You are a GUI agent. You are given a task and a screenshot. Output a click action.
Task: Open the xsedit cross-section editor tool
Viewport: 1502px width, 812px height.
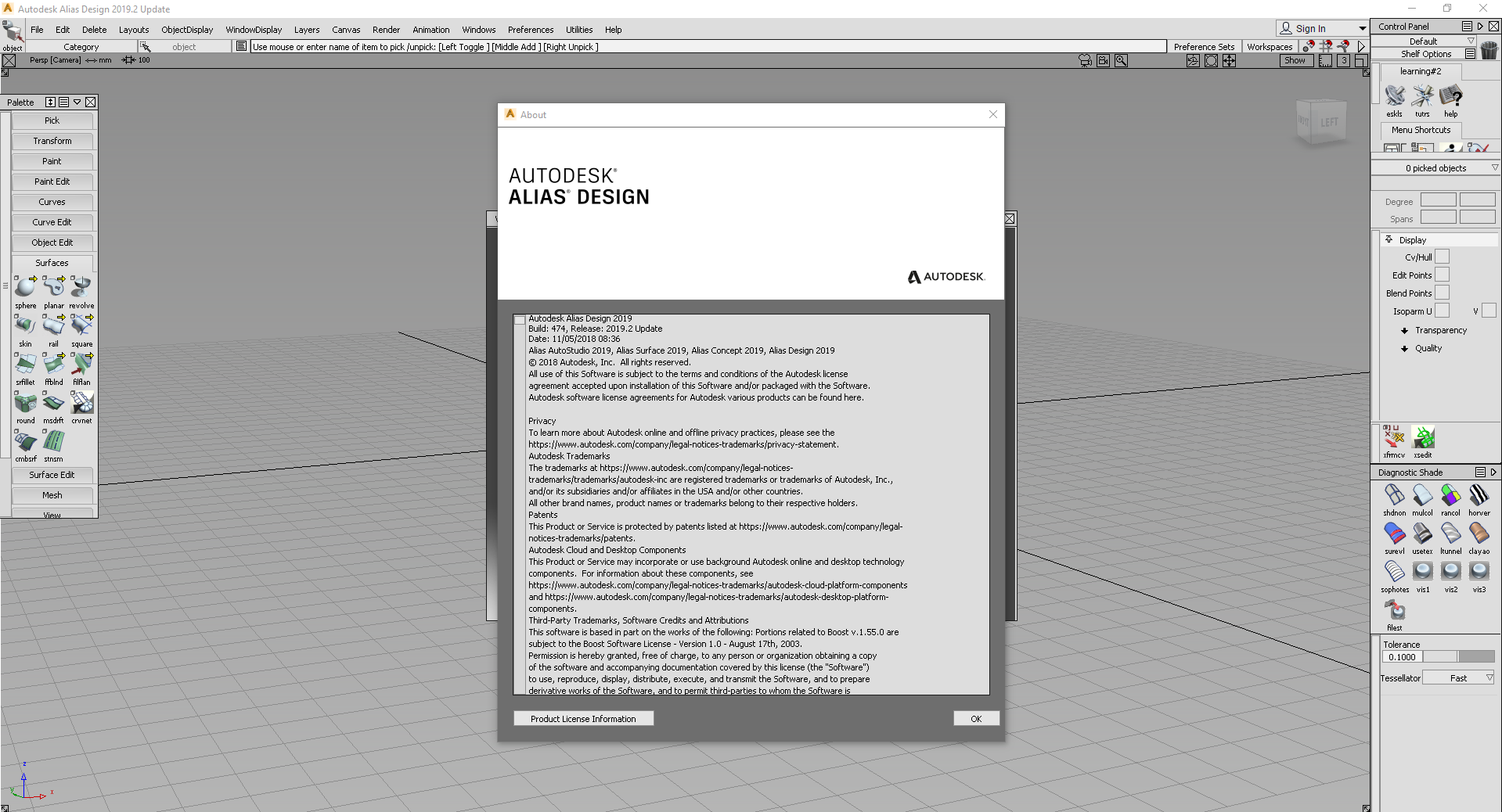[1423, 438]
